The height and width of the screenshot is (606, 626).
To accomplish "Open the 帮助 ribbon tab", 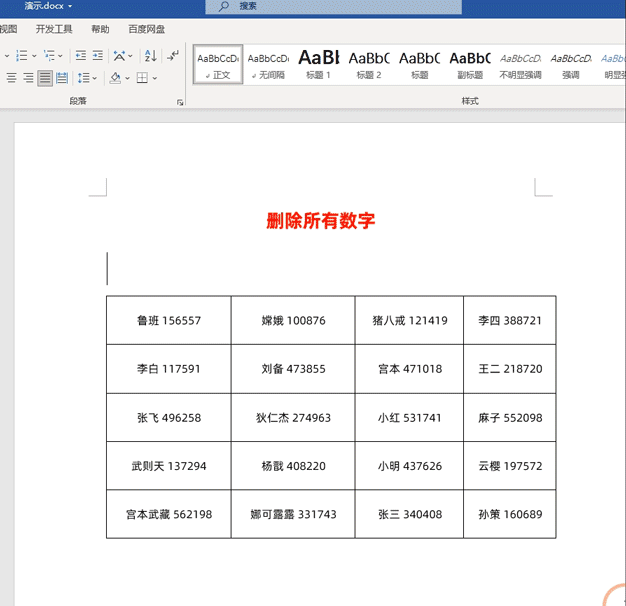I will point(100,29).
